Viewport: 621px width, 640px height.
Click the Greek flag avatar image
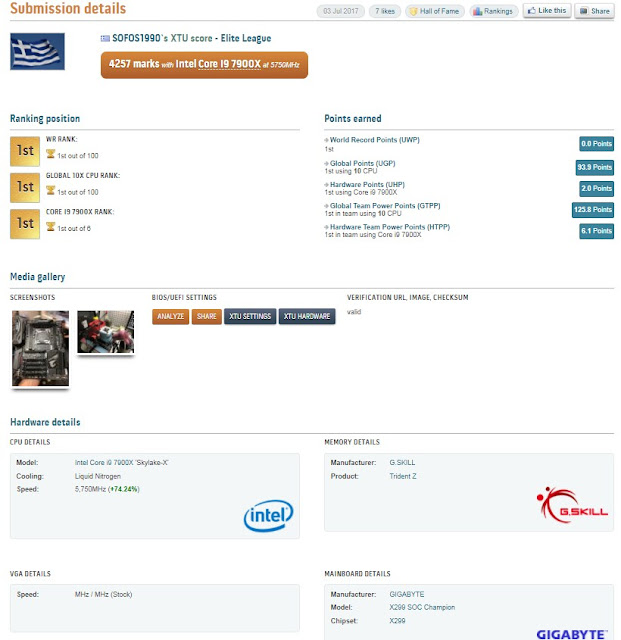[x=37, y=51]
